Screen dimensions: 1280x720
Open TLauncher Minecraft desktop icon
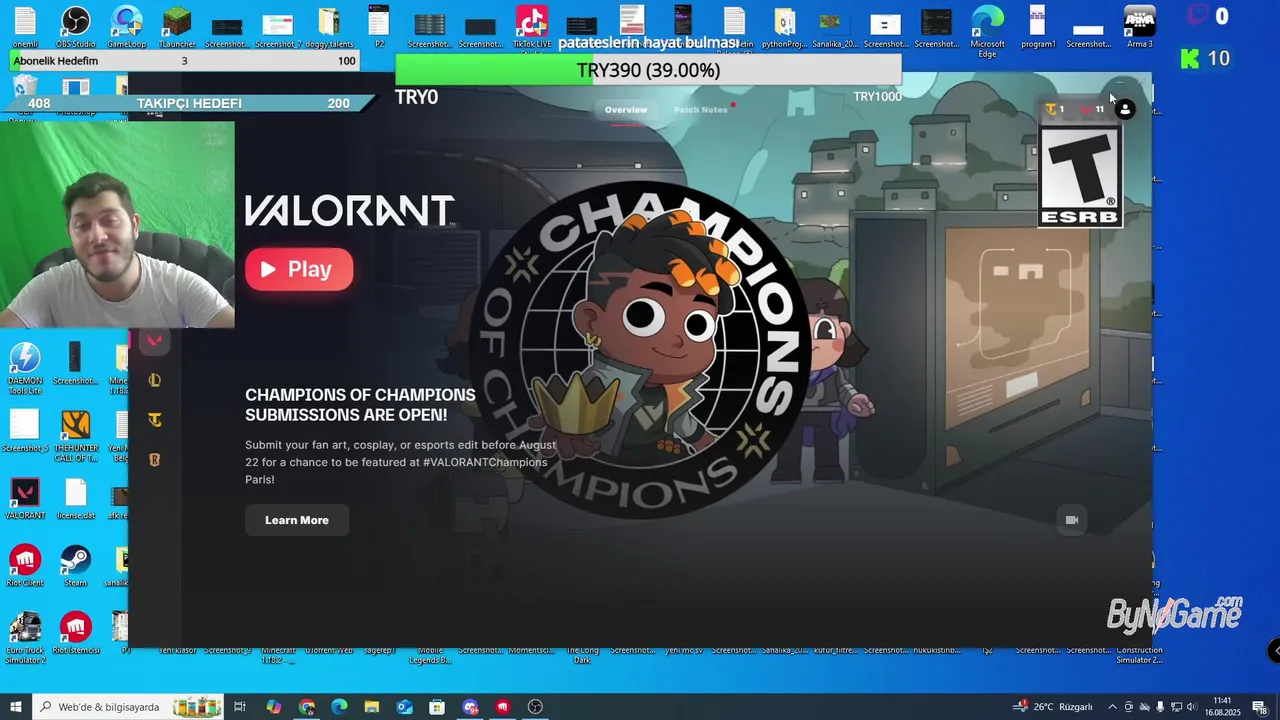(177, 27)
